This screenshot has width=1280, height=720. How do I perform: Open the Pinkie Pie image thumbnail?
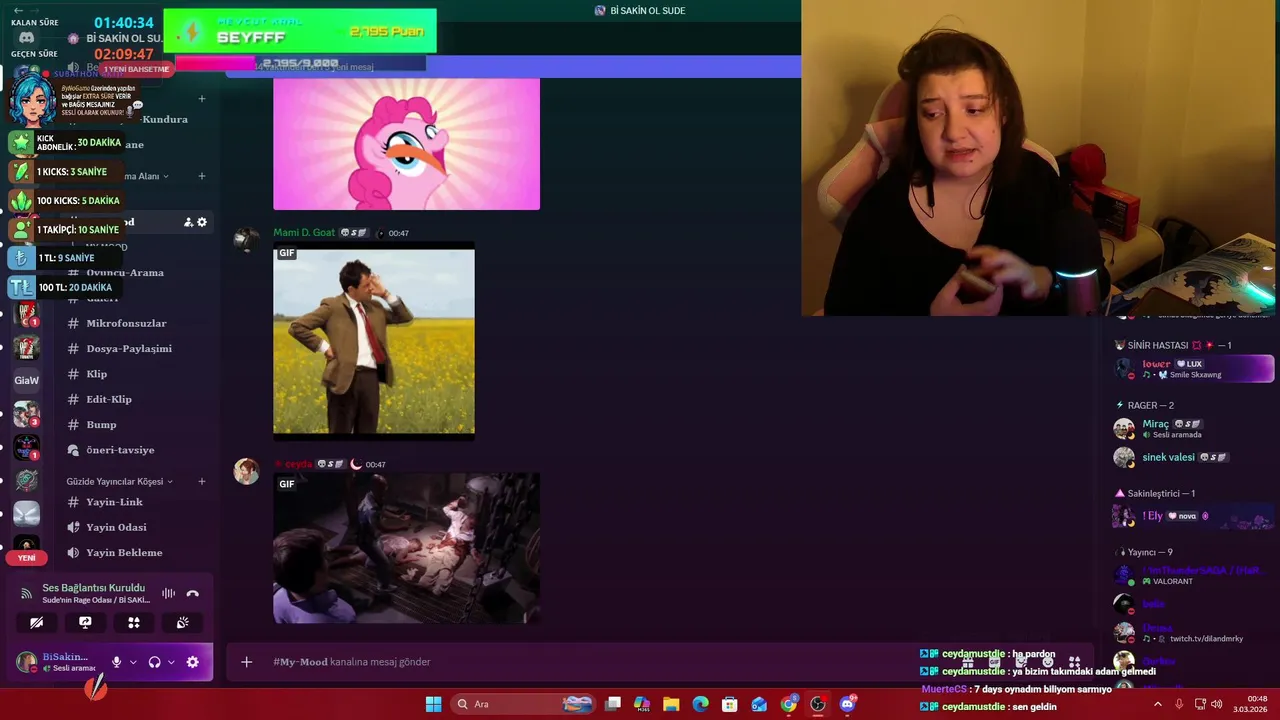406,144
